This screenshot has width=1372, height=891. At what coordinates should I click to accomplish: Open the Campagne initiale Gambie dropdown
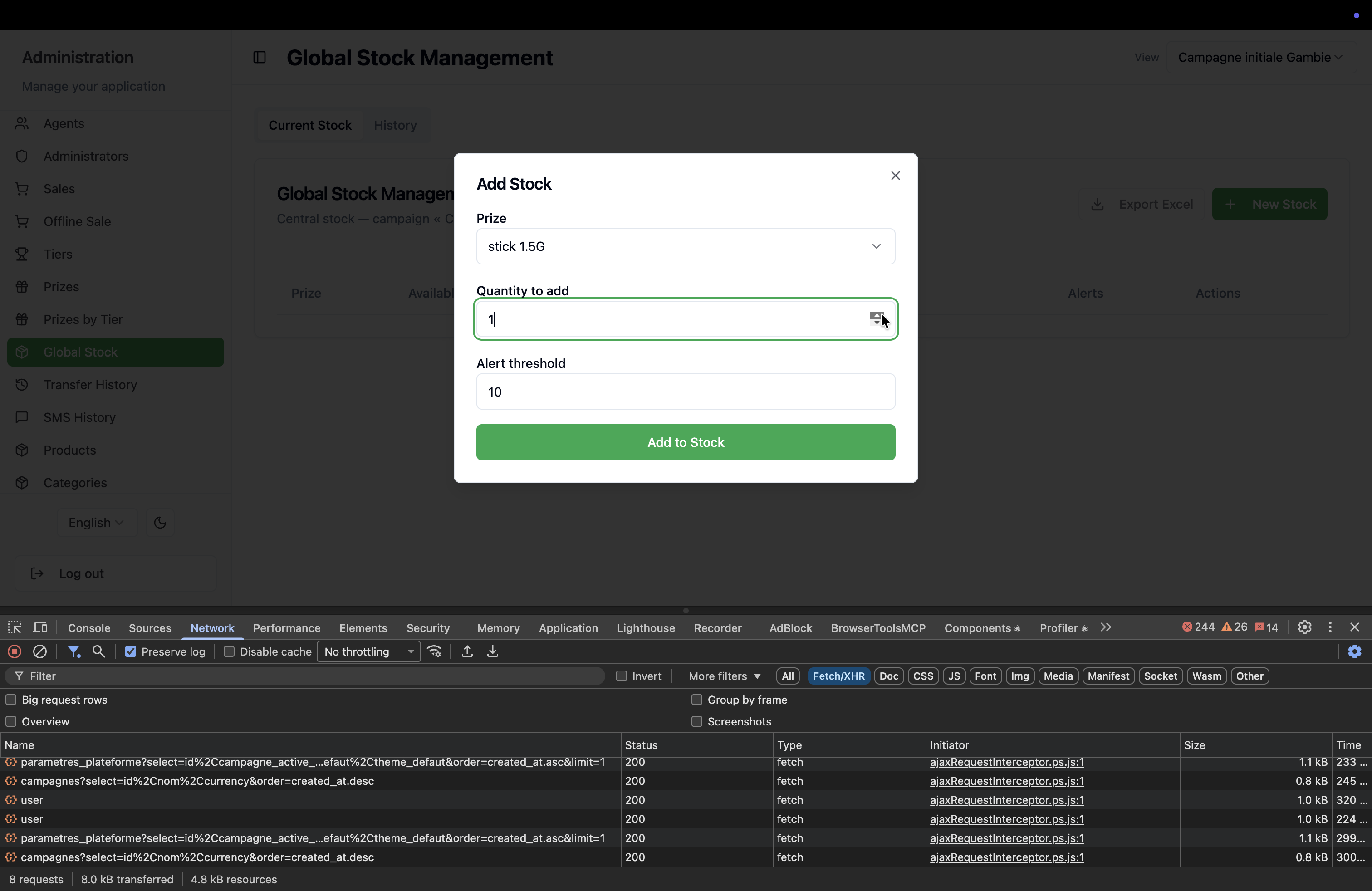coord(1260,57)
